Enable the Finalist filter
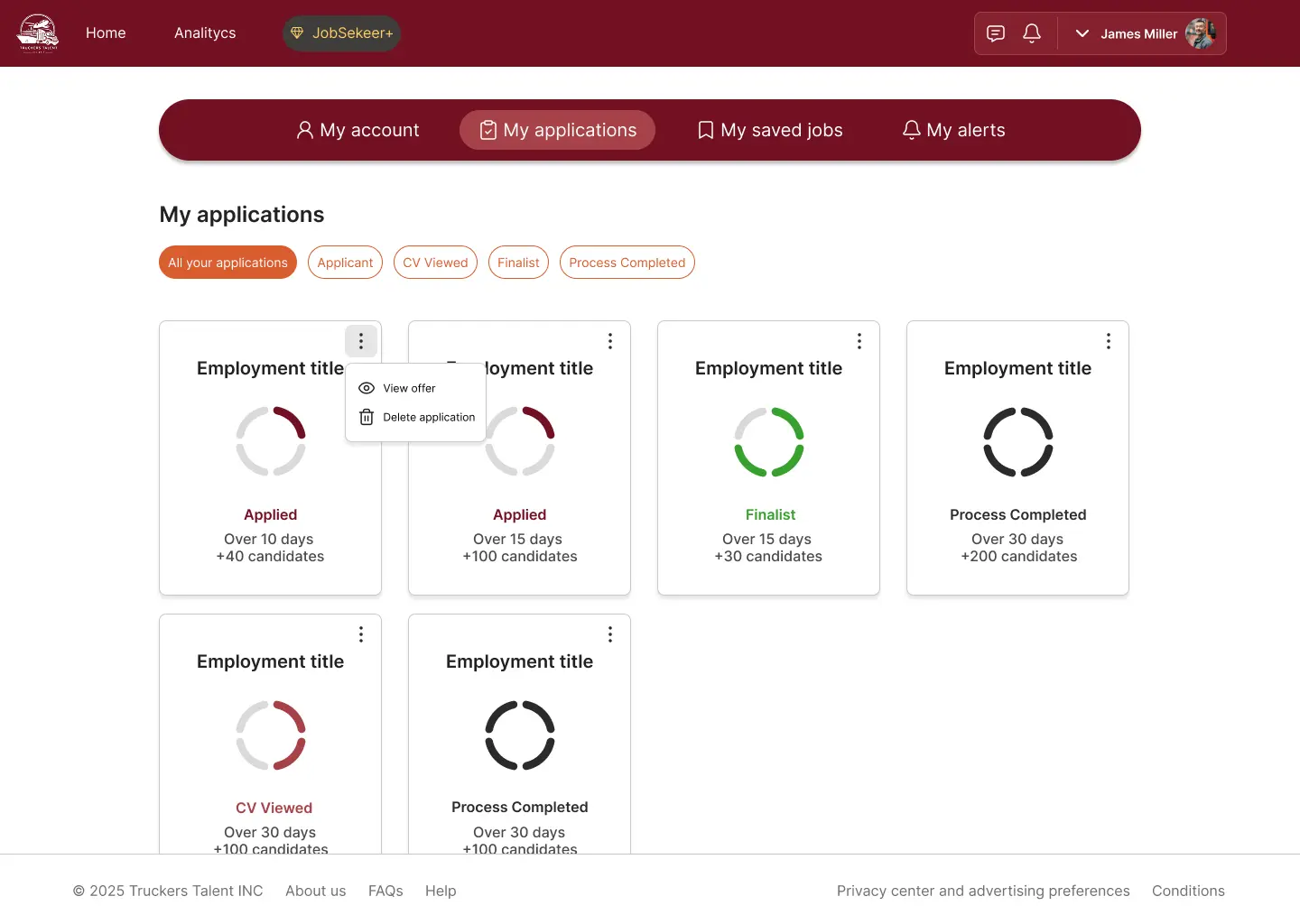1300x924 pixels. pos(518,262)
